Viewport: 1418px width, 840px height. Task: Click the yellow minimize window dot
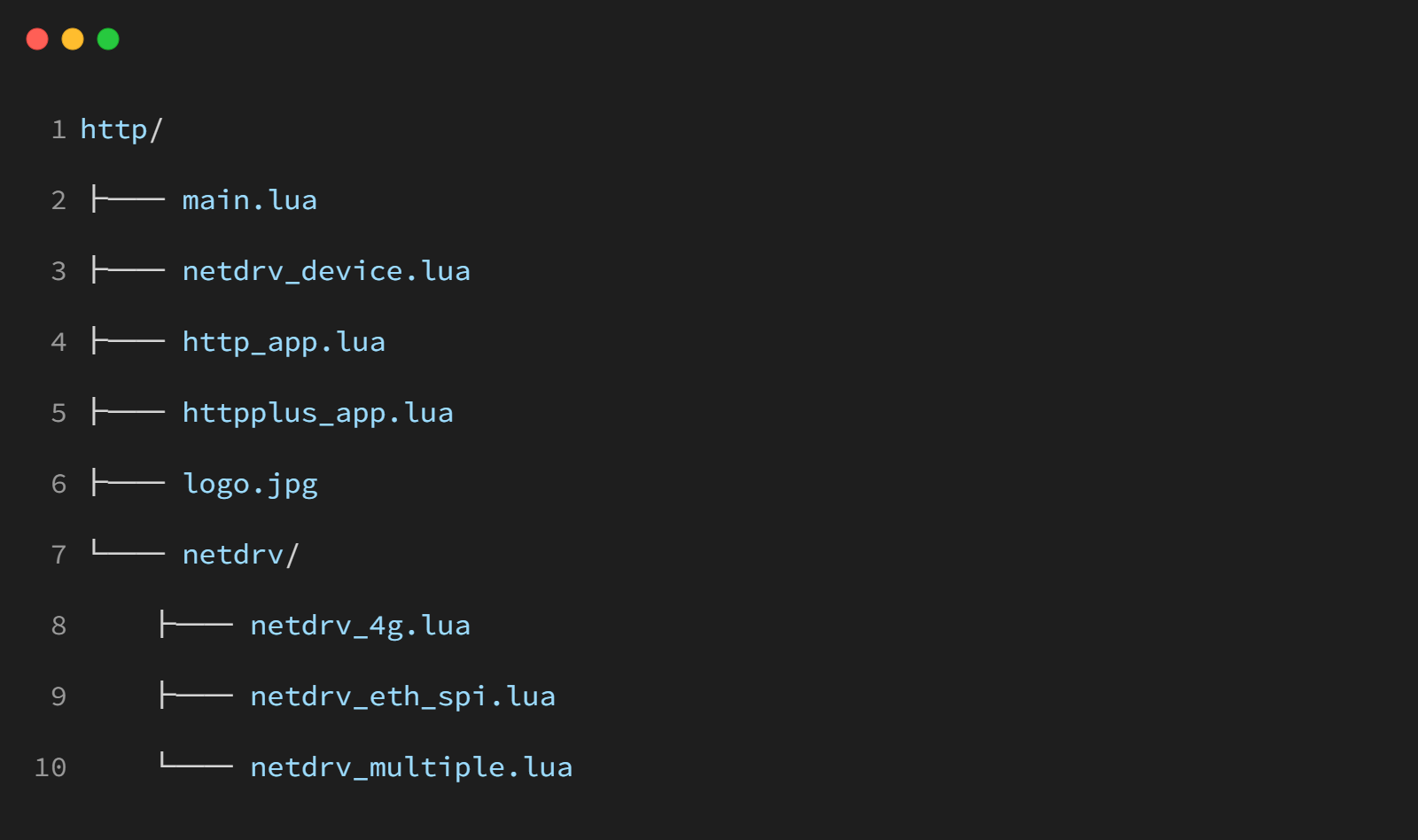(73, 39)
